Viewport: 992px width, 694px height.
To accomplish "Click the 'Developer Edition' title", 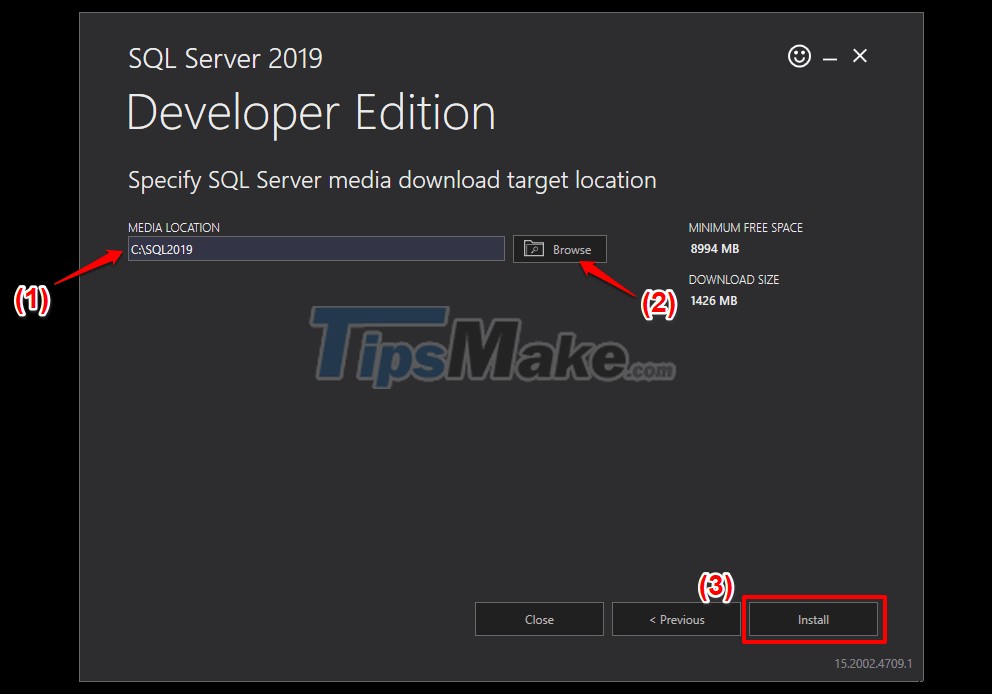I will click(311, 113).
